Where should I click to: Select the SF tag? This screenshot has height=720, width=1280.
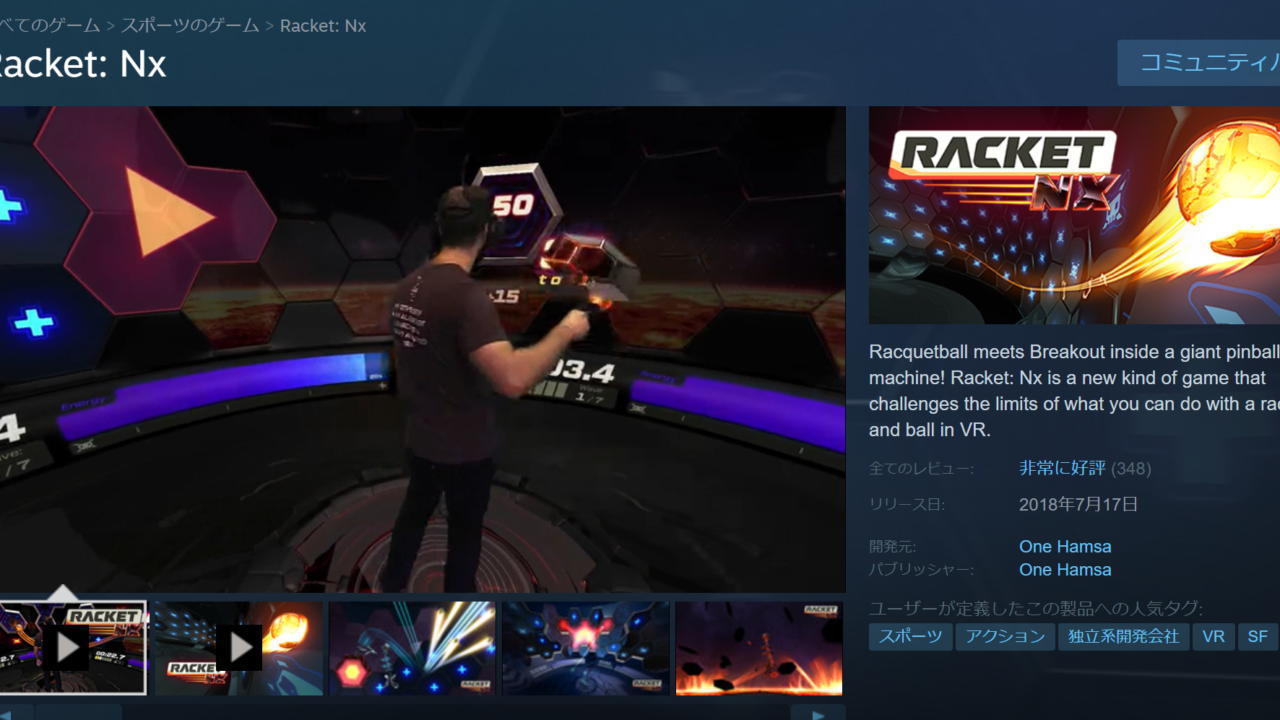pyautogui.click(x=1257, y=636)
